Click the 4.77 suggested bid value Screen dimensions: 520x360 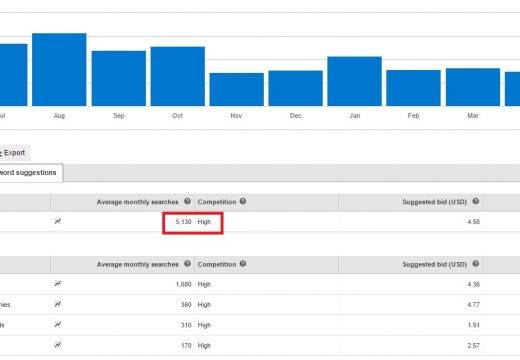[474, 305]
